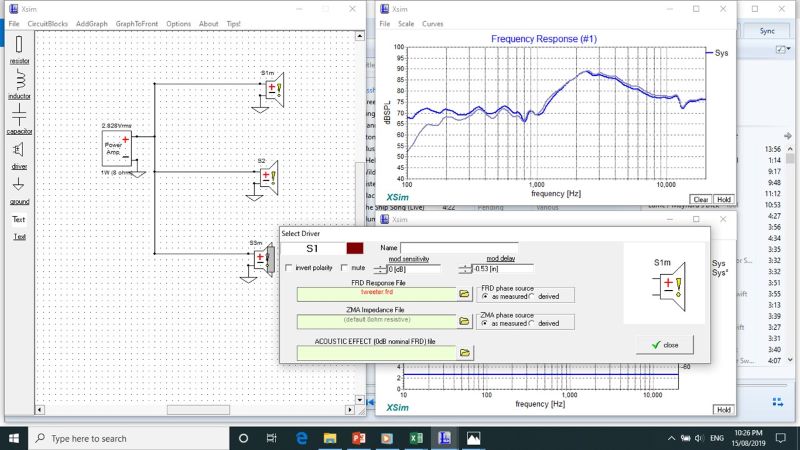Click the dark red driver color swatch
This screenshot has width=800, height=450.
click(x=355, y=248)
